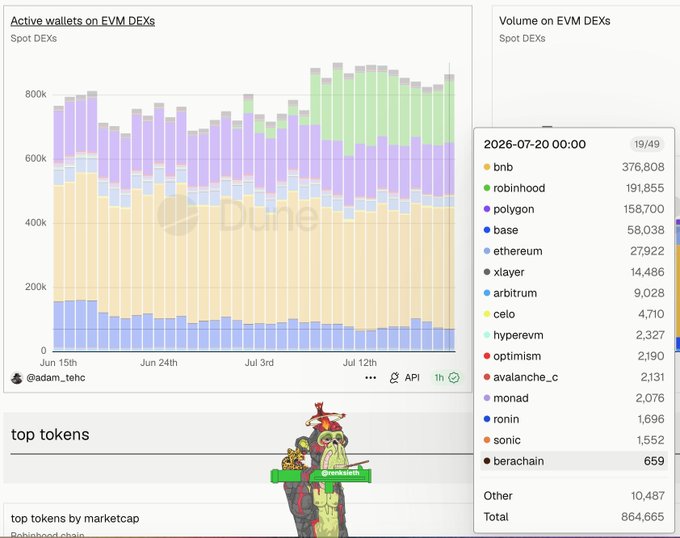
Task: Click the 1h refresh interval label
Action: 439,378
